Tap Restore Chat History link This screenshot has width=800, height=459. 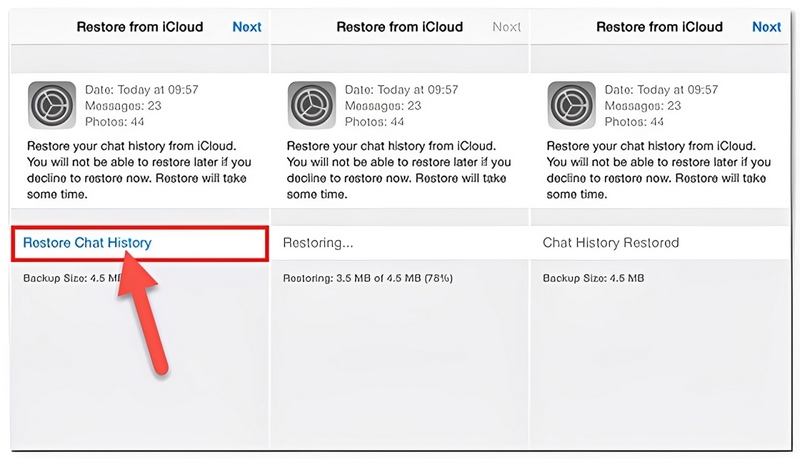point(87,243)
